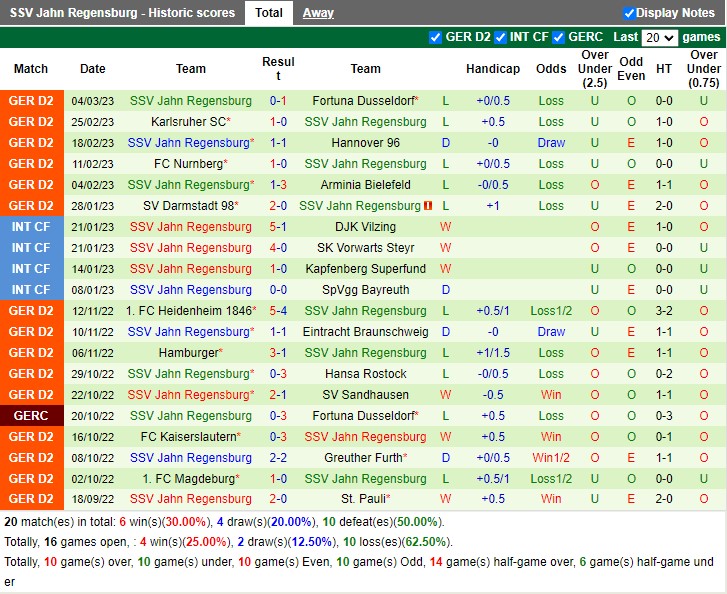Open Hamburger team link

pos(188,353)
